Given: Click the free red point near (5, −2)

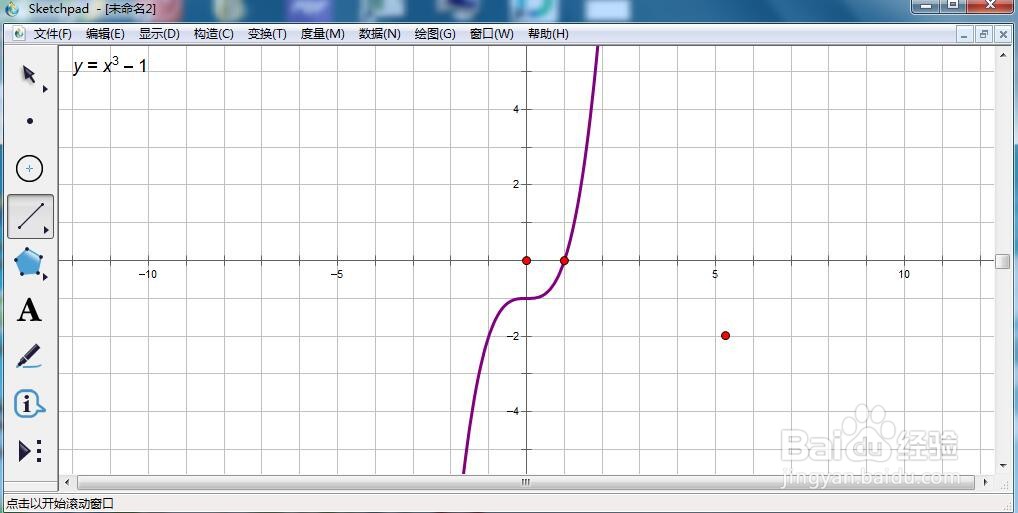Looking at the screenshot, I should [725, 336].
